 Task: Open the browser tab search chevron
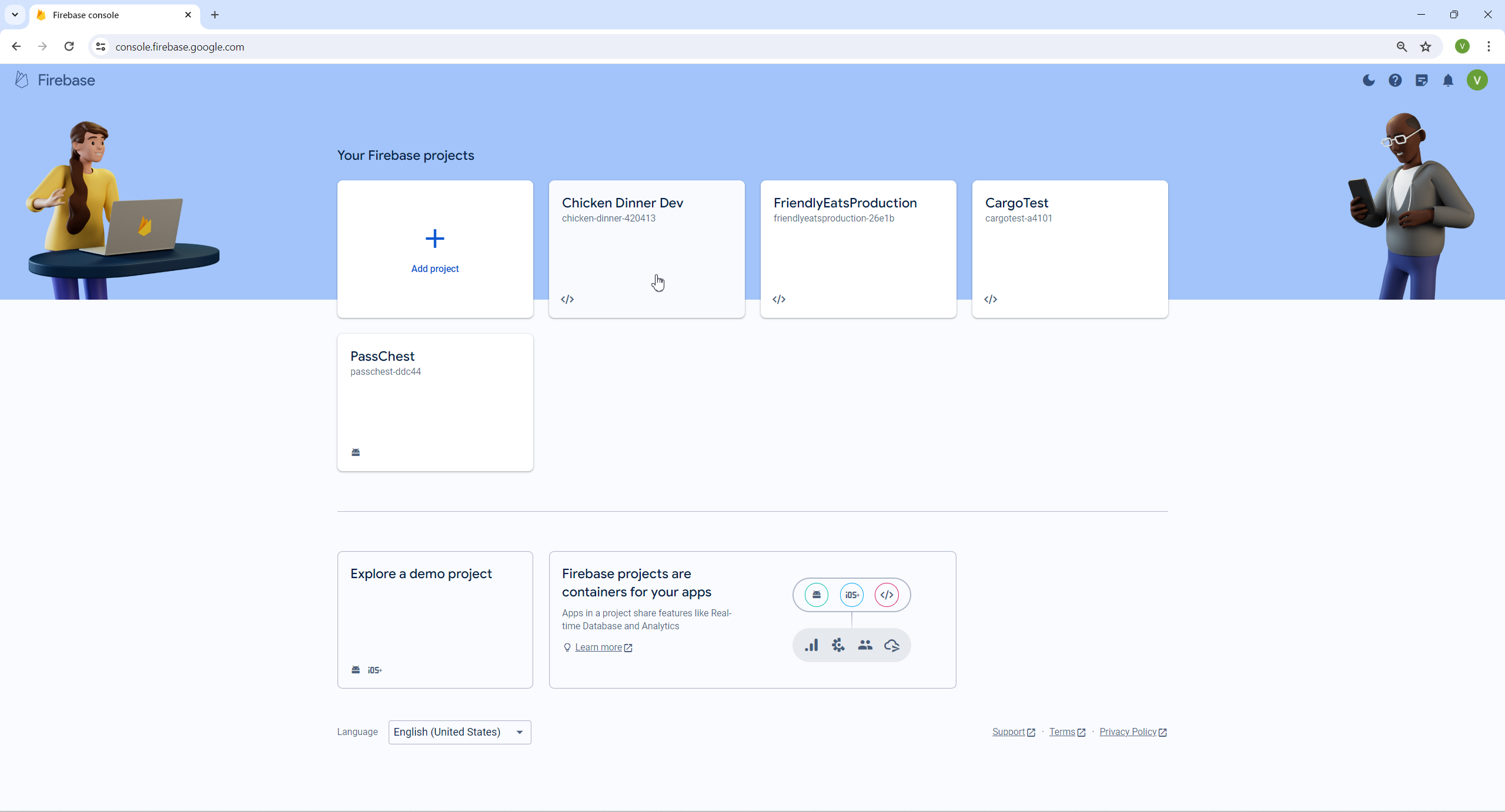pos(15,15)
